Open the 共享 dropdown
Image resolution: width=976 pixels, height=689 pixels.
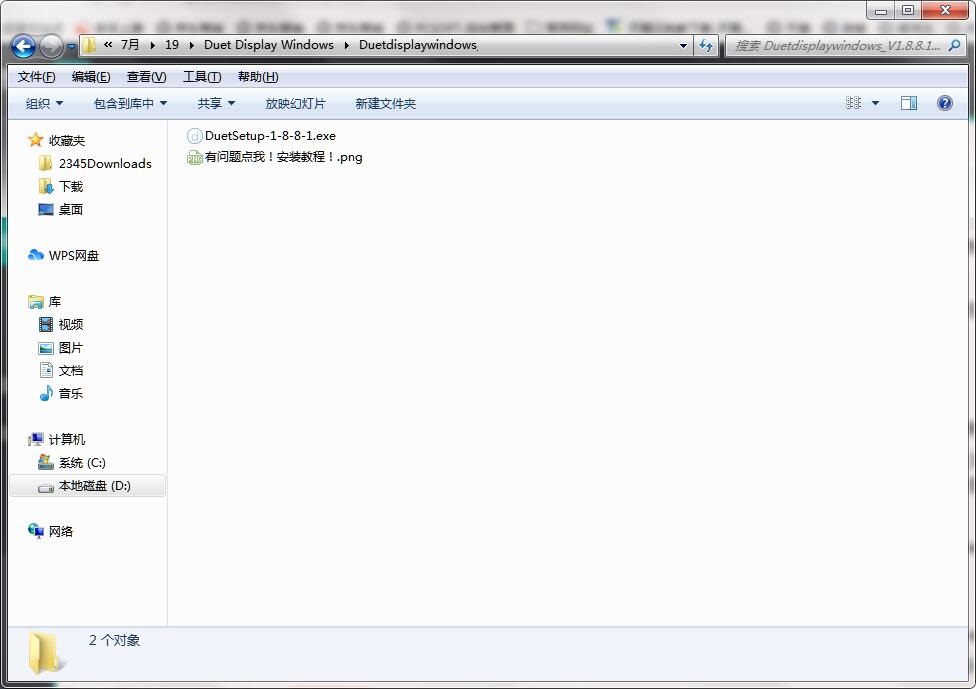(216, 103)
